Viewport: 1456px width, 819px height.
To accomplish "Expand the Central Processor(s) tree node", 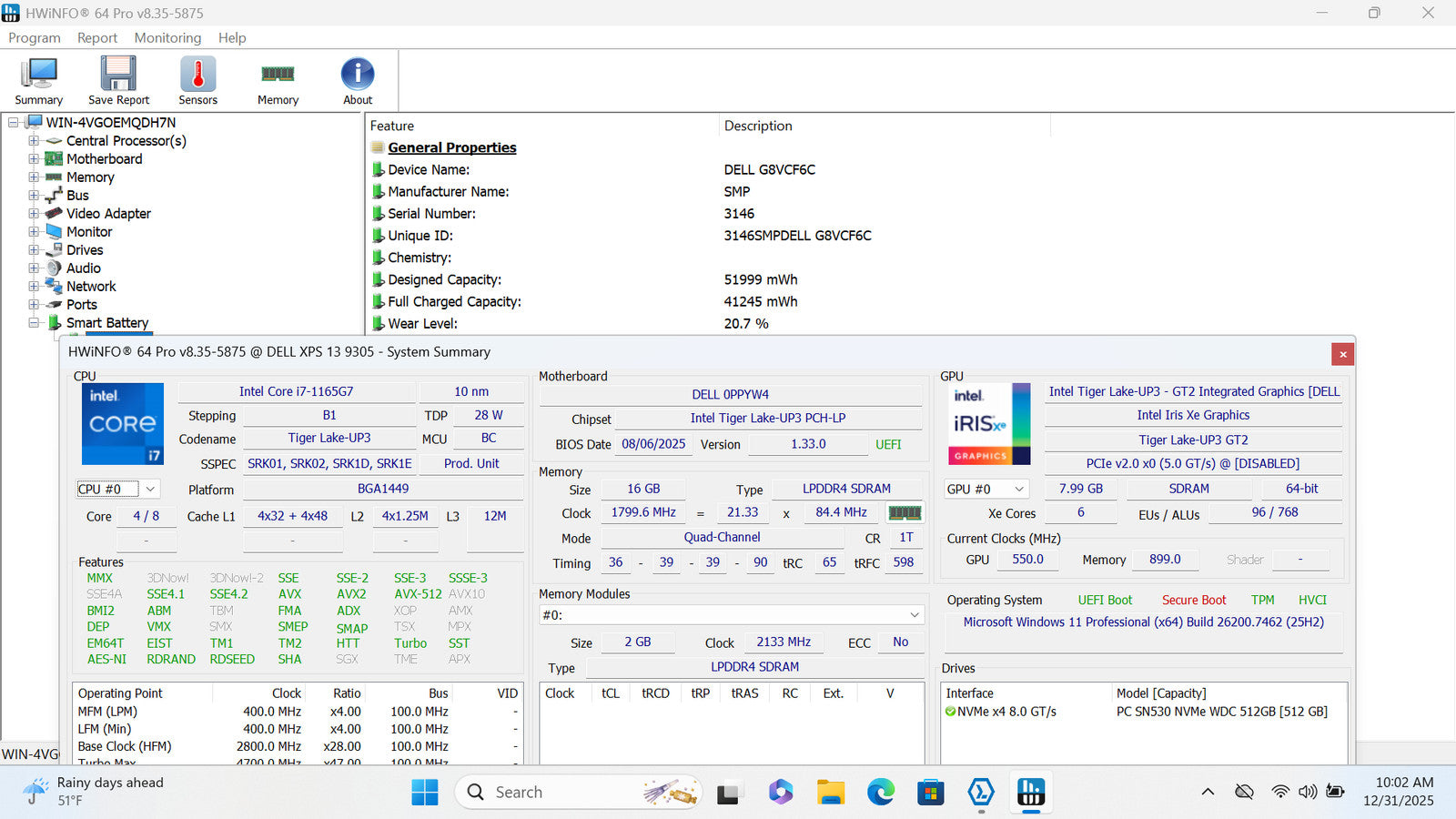I will click(x=34, y=141).
